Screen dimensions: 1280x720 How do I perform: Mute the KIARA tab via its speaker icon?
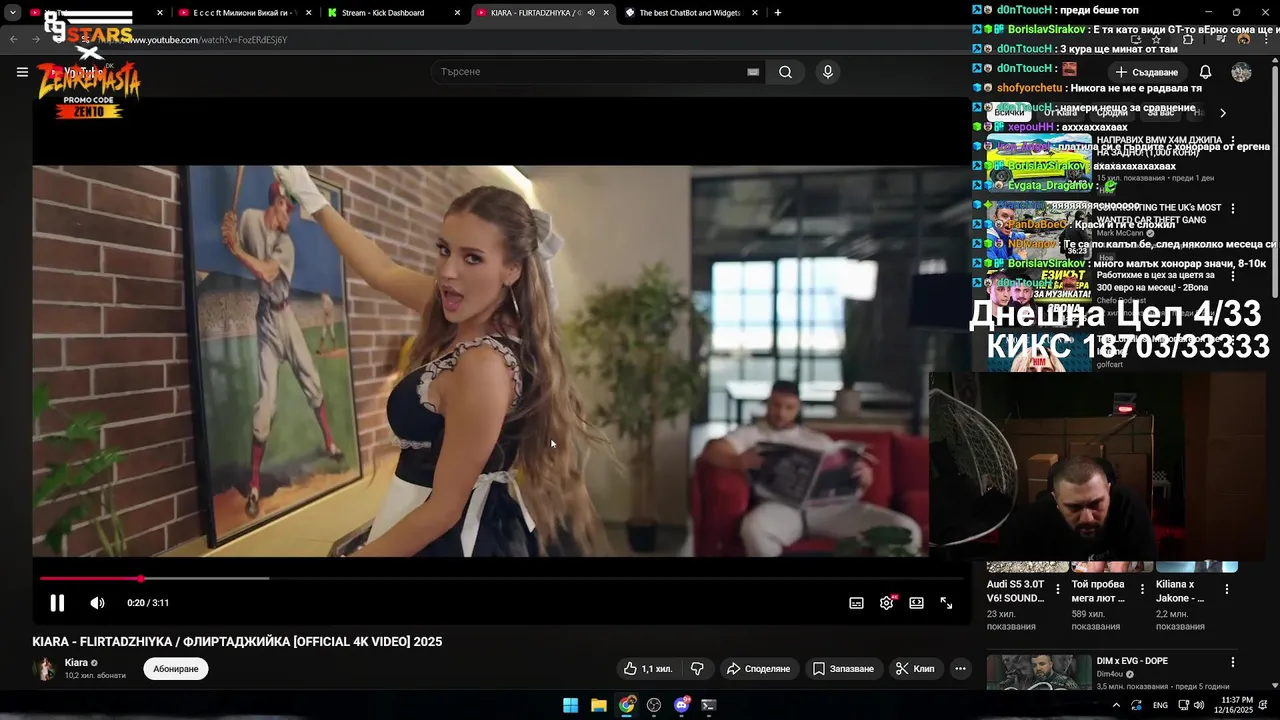(x=591, y=13)
